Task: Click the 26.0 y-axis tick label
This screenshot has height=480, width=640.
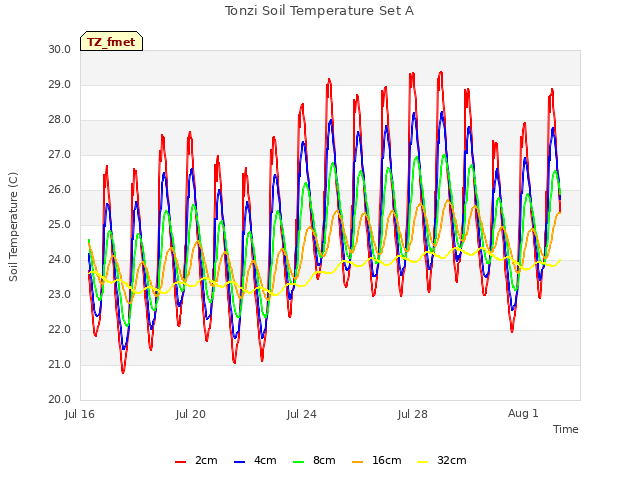Action: click(x=60, y=190)
